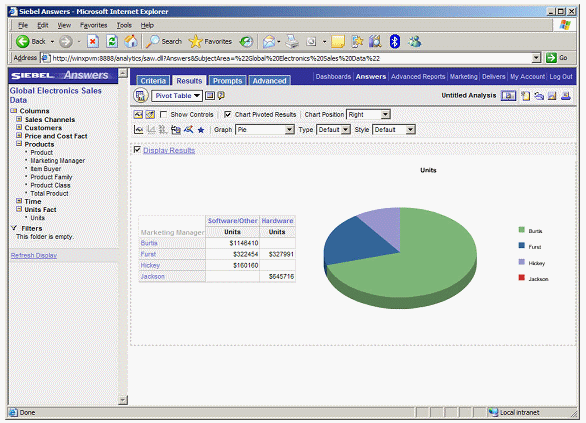The width and height of the screenshot is (586, 423).
Task: Stop page loading with red X icon
Action: coord(93,41)
